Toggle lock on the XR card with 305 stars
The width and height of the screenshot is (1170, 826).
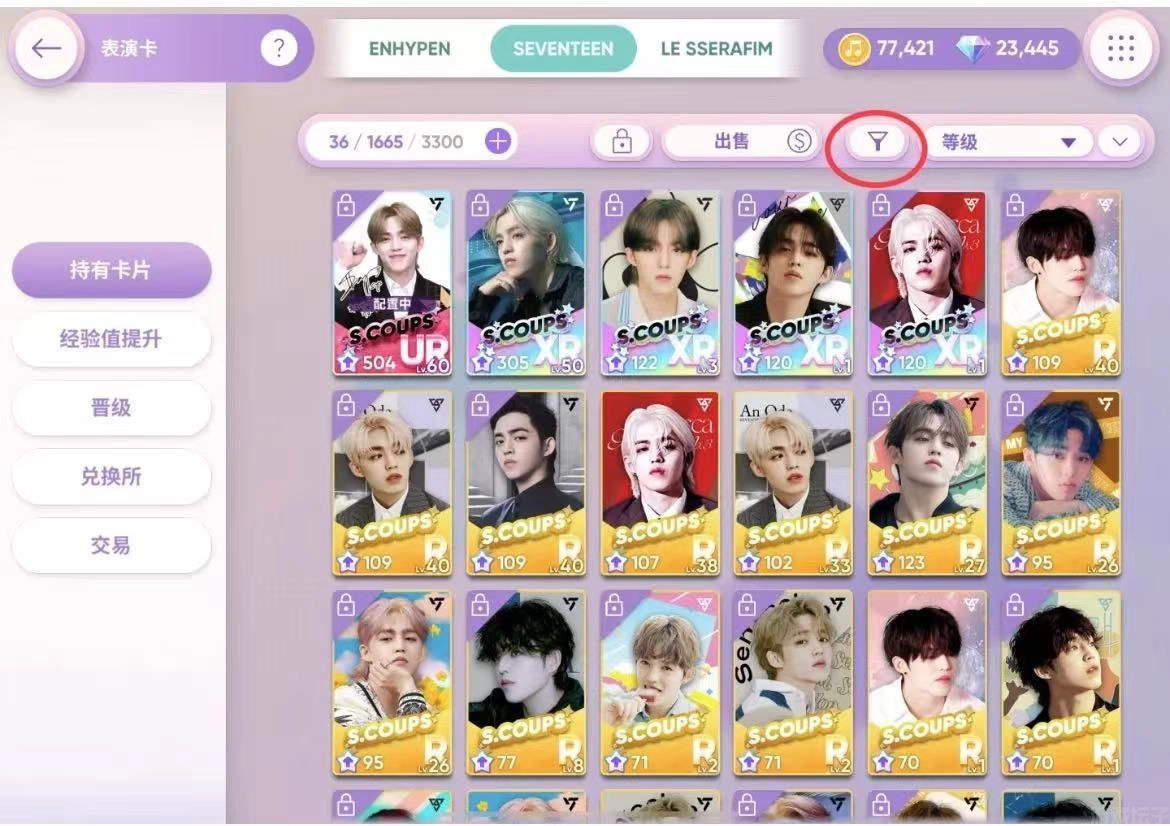479,204
